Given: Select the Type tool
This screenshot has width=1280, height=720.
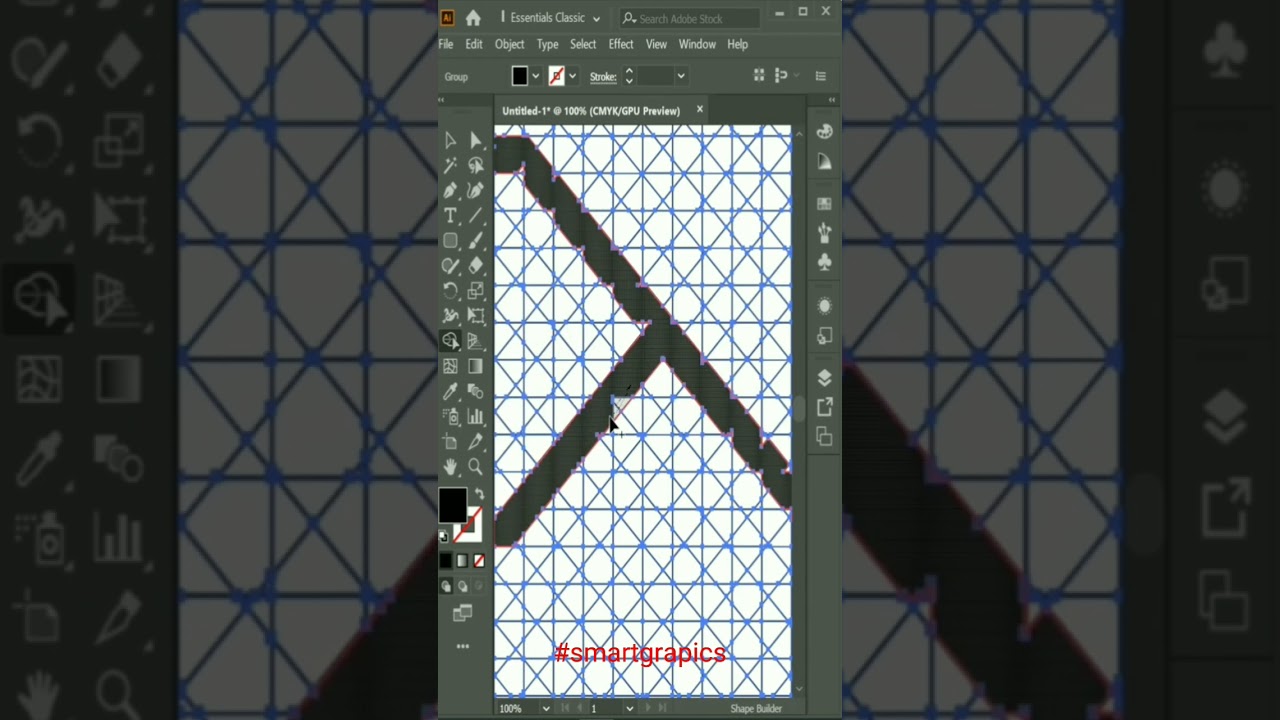Looking at the screenshot, I should (450, 216).
